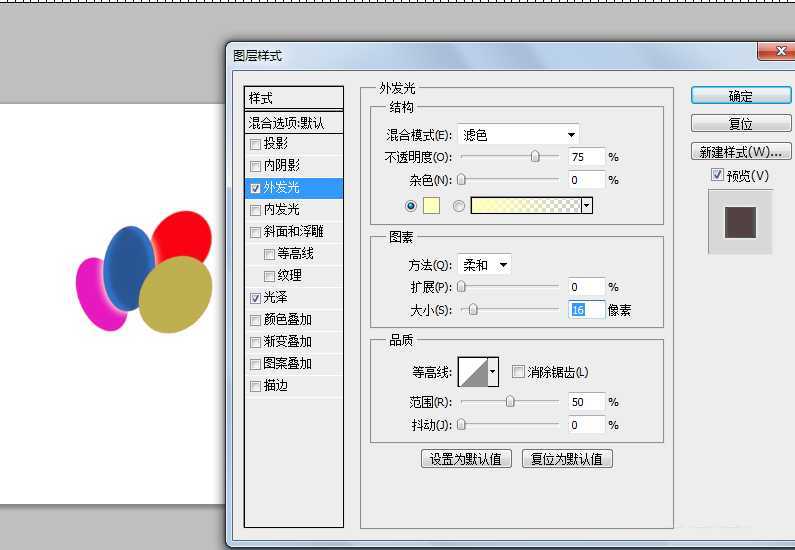Enable the 斜面和浮雕 bevel checkbox

click(256, 233)
